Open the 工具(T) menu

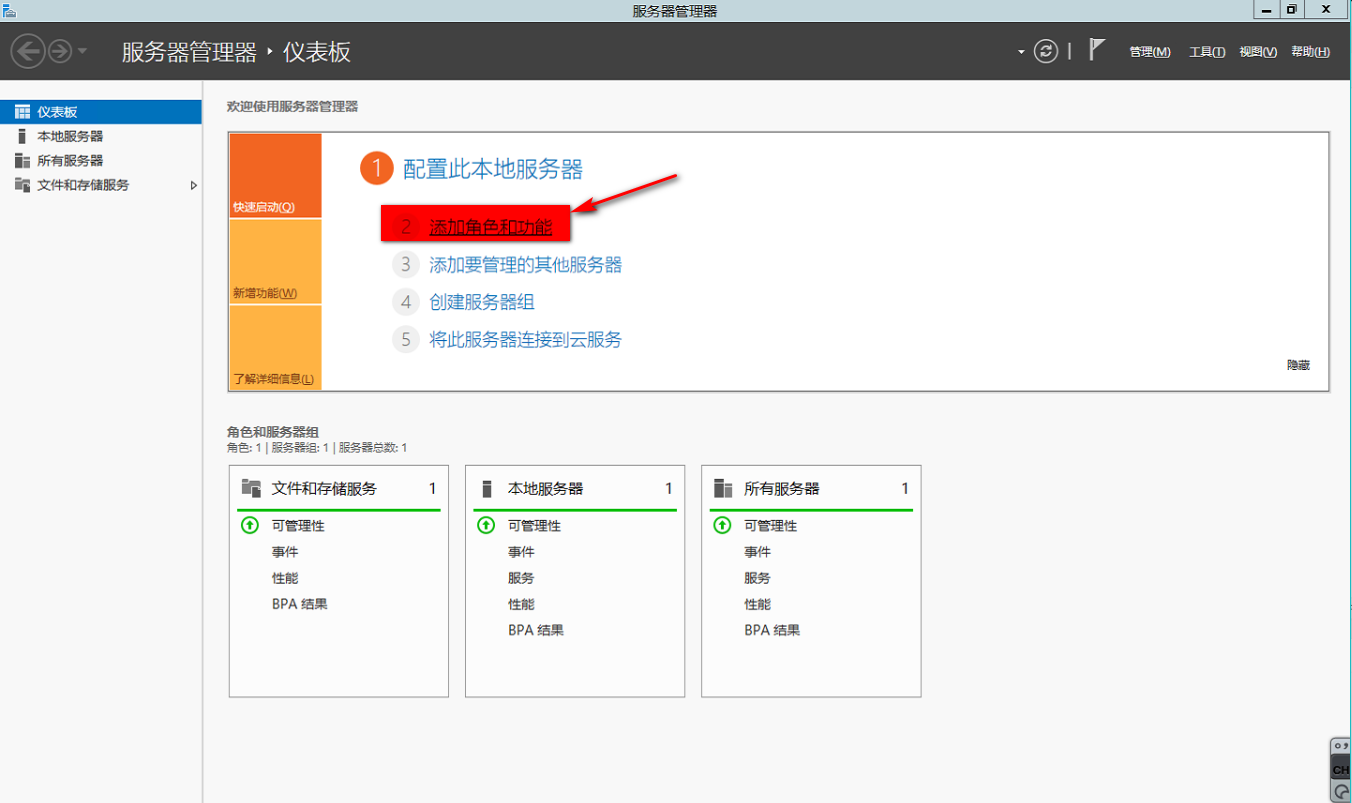[1207, 52]
